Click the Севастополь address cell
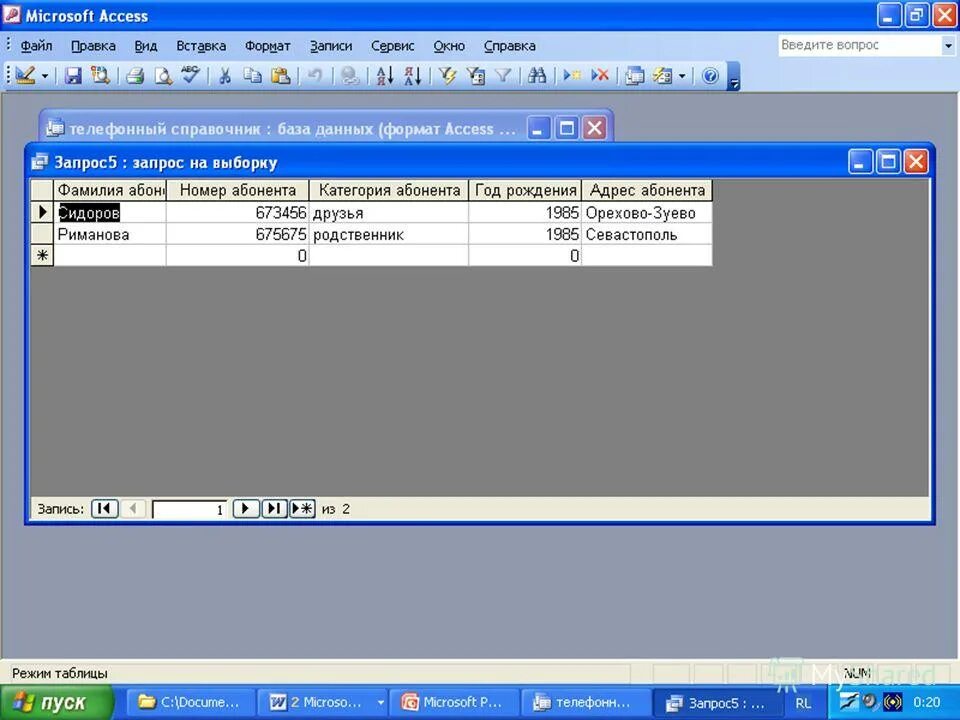This screenshot has height=720, width=960. coord(647,234)
